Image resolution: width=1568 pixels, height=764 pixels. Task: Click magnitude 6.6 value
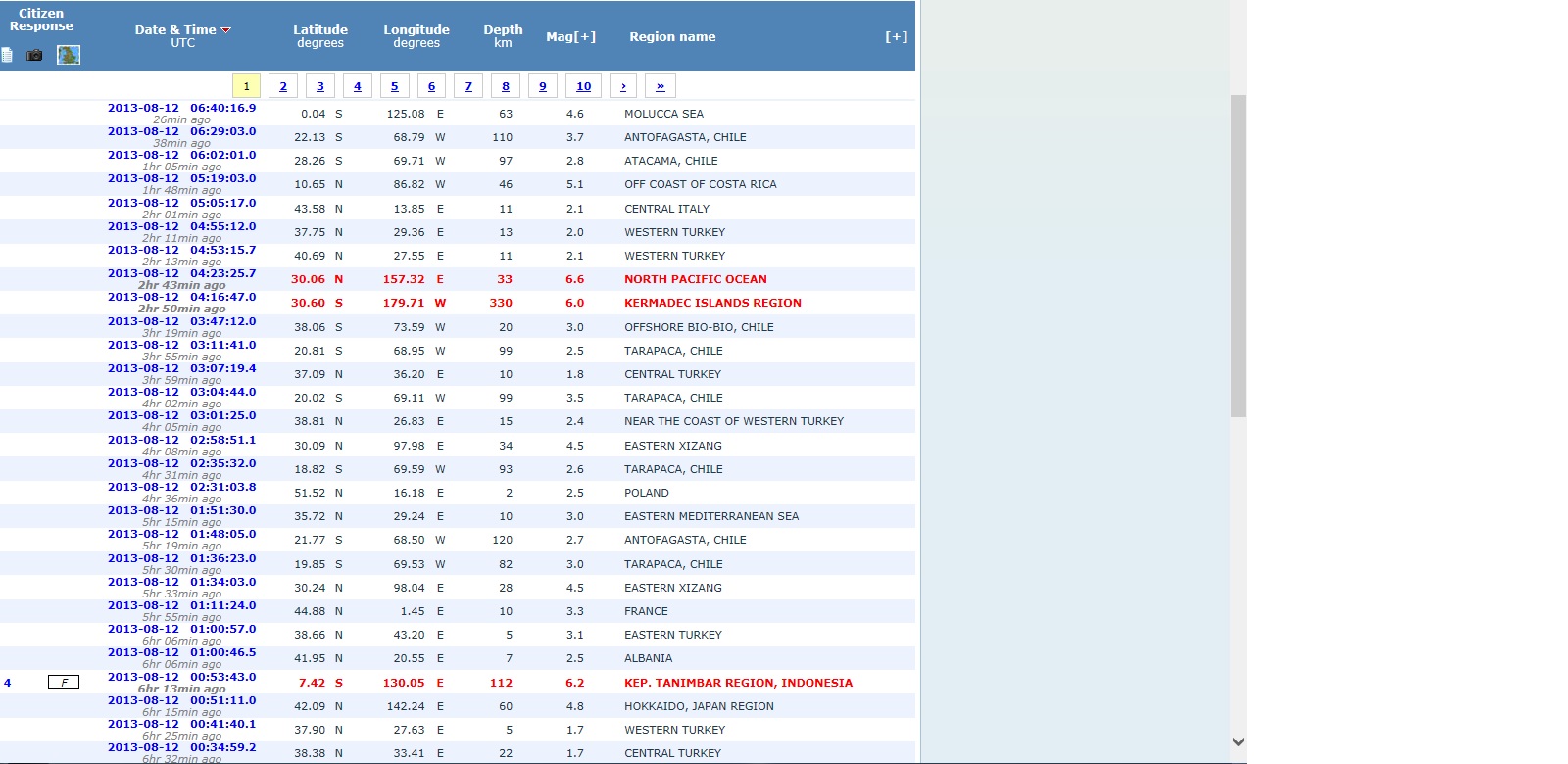[x=575, y=279]
